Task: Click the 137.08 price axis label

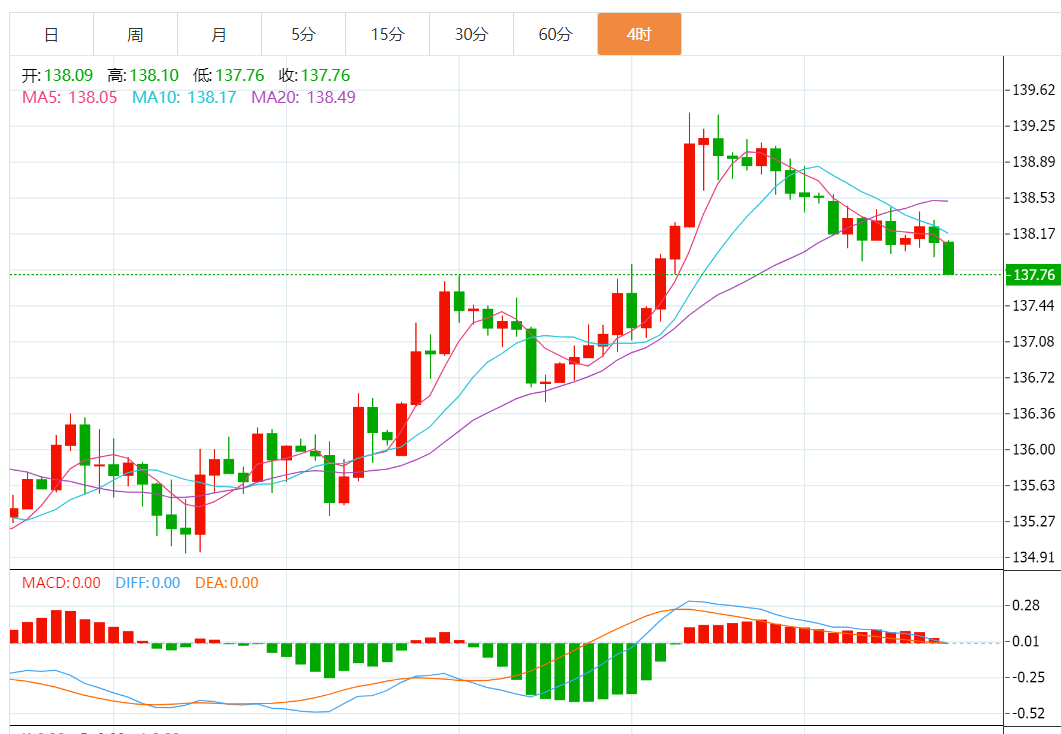Action: [1033, 342]
